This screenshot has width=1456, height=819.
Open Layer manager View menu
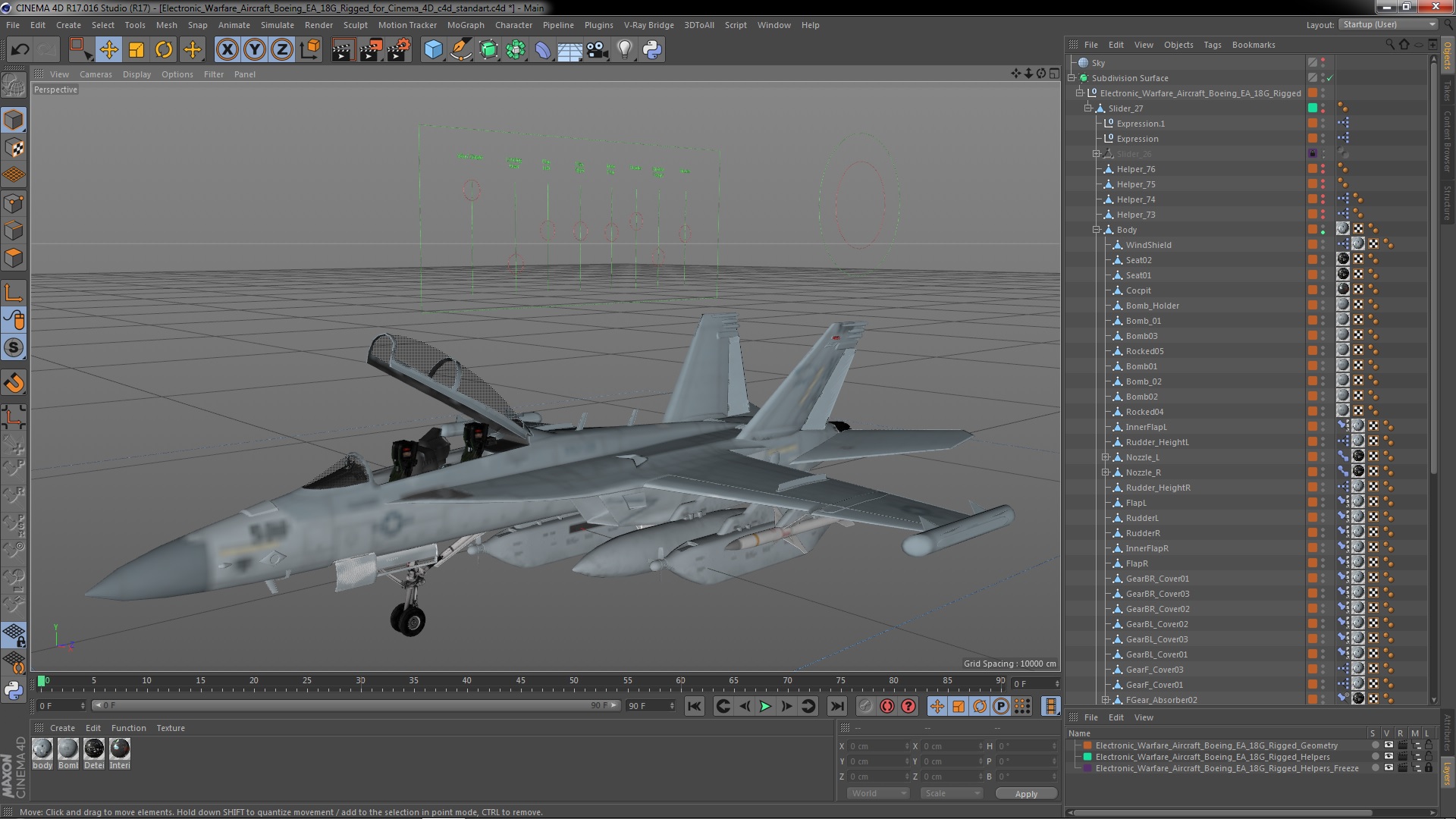click(x=1144, y=717)
